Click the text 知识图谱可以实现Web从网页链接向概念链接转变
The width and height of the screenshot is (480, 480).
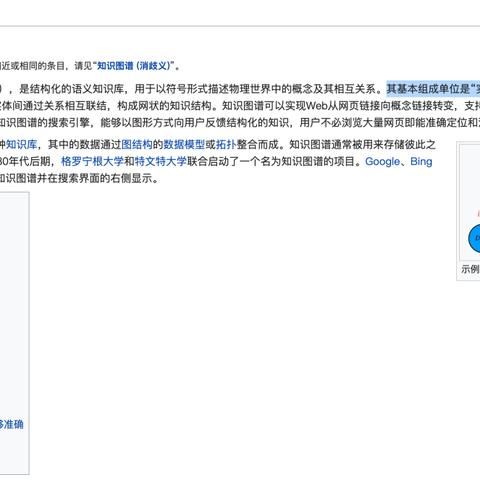[338, 106]
